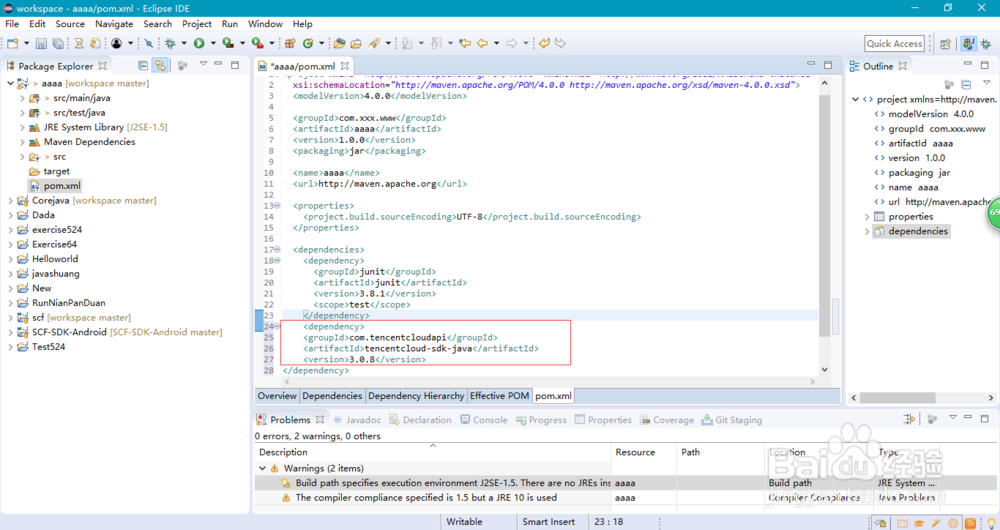Click the Run External Tools icon
1000x530 pixels.
[x=257, y=43]
